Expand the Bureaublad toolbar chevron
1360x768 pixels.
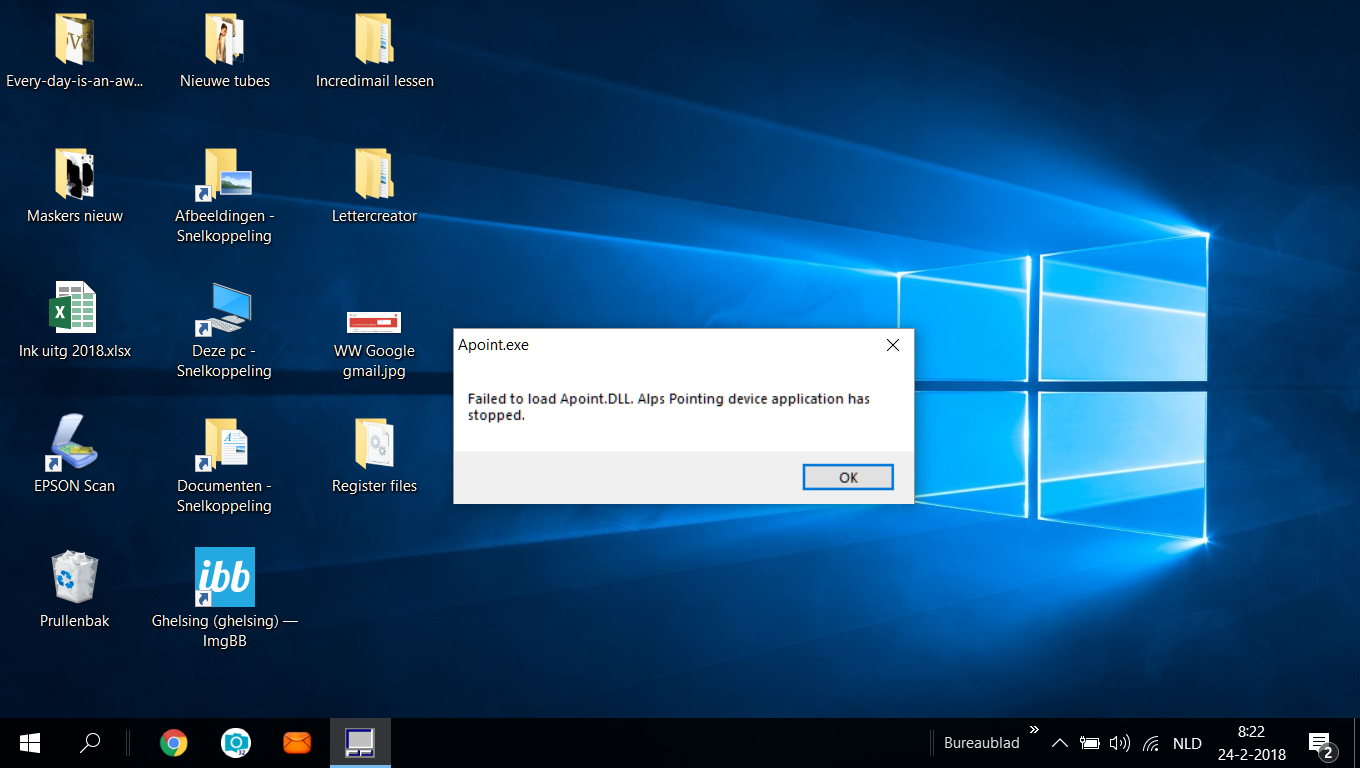[1034, 730]
